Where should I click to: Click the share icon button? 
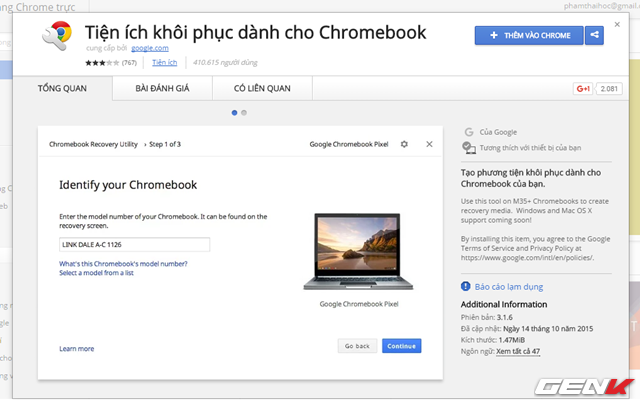click(594, 36)
